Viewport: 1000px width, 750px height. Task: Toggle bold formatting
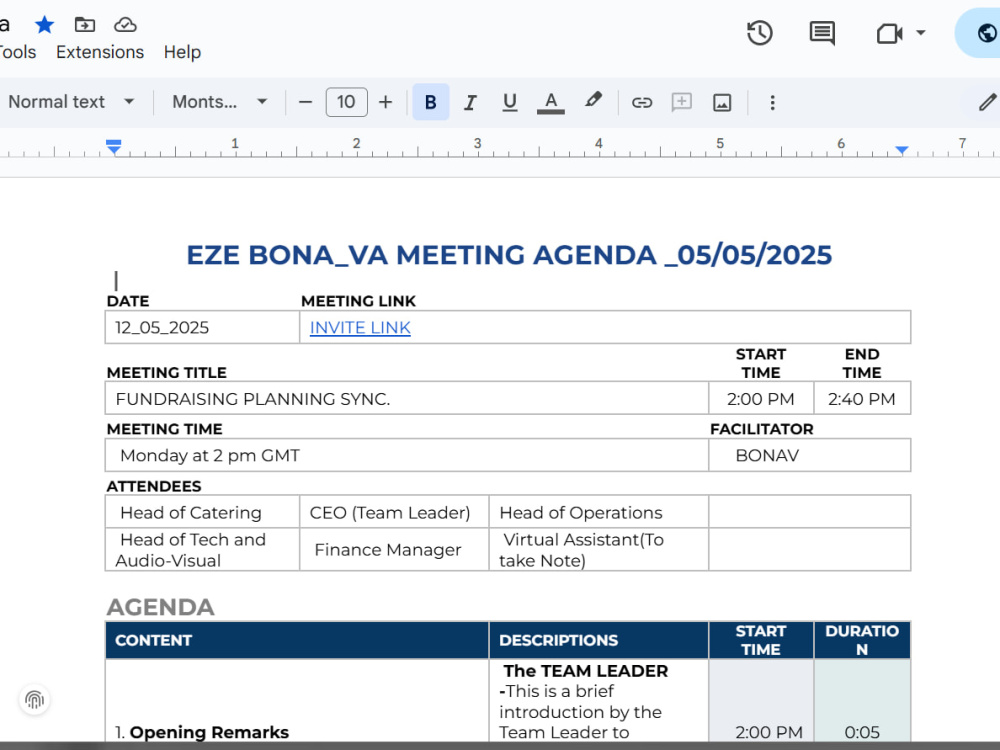(430, 102)
